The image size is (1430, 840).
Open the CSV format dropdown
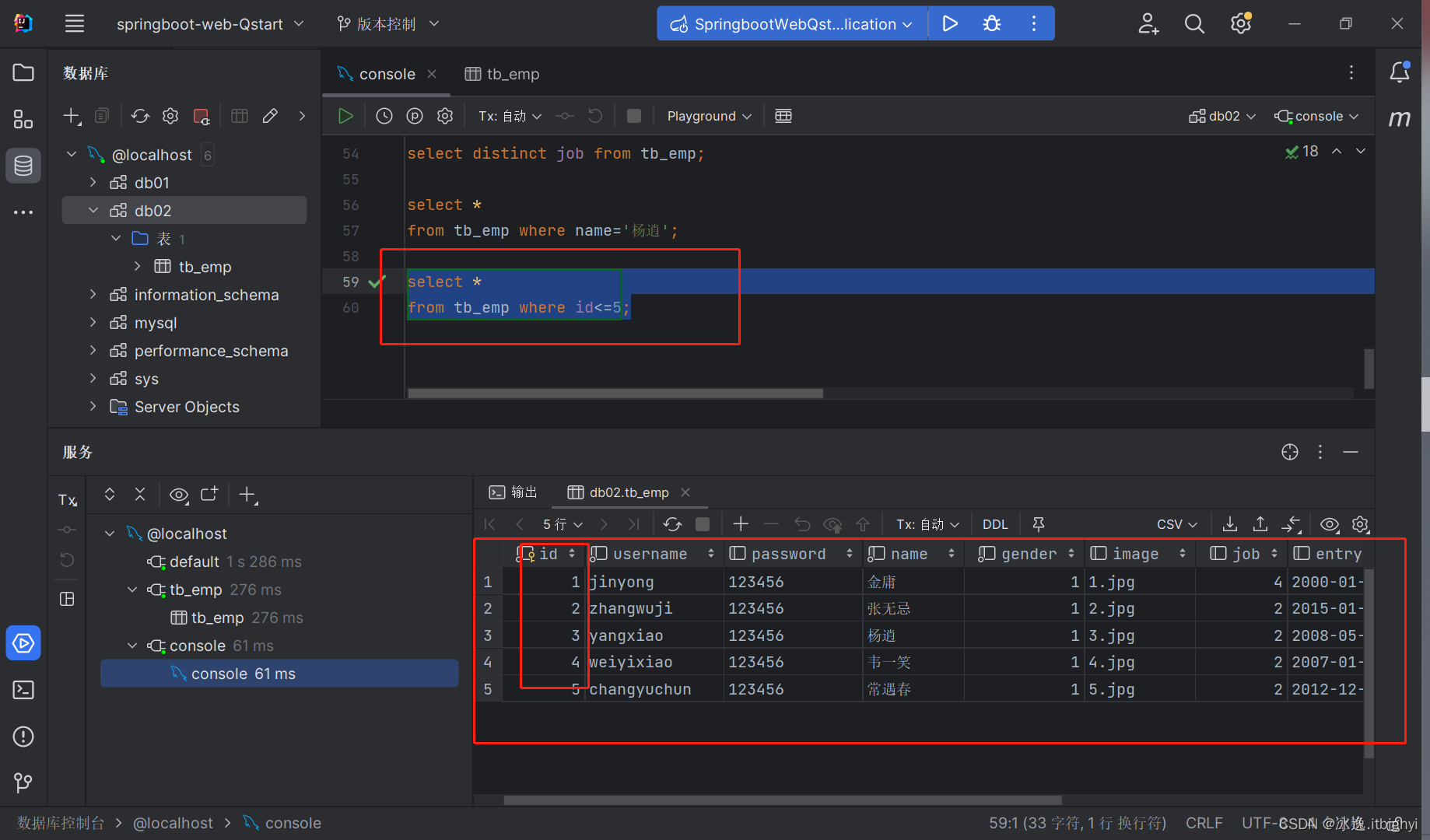1176,524
